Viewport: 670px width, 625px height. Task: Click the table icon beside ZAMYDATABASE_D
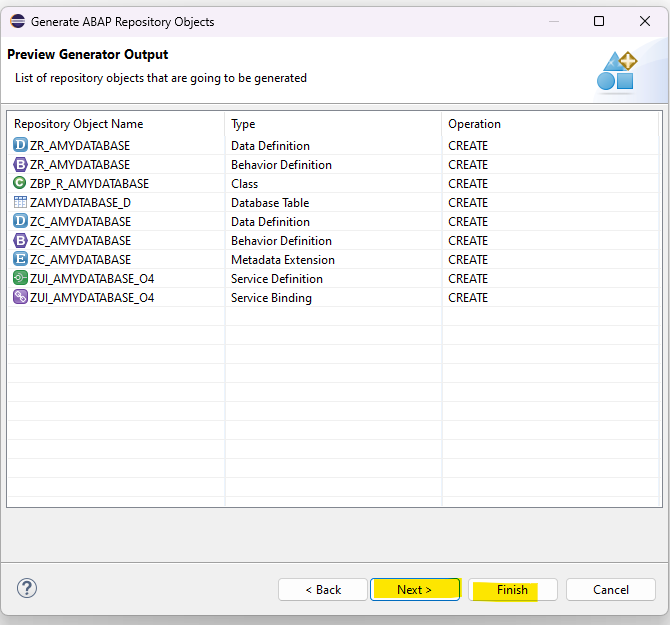coord(20,202)
